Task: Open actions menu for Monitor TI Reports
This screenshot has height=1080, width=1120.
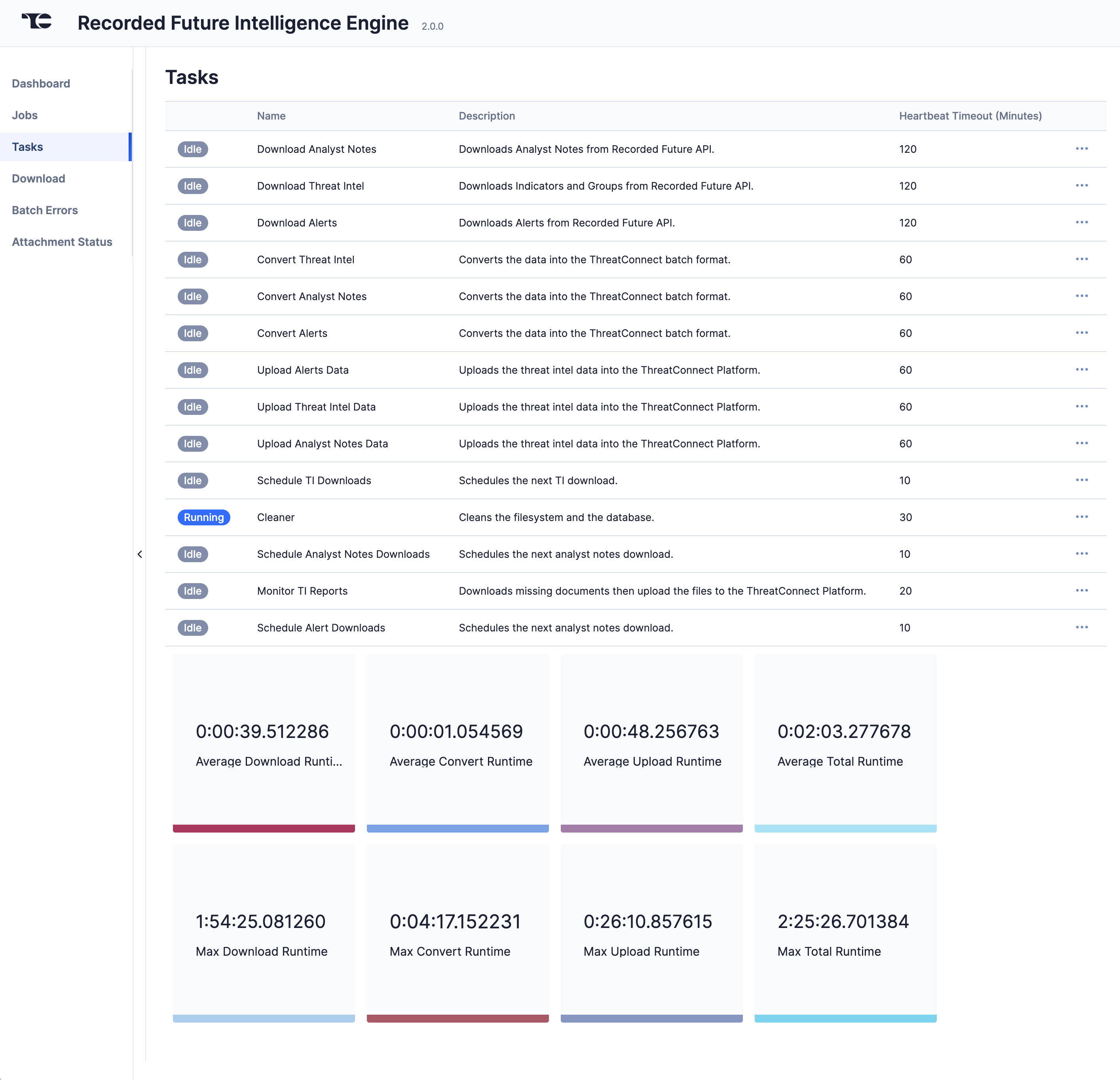Action: (1081, 591)
